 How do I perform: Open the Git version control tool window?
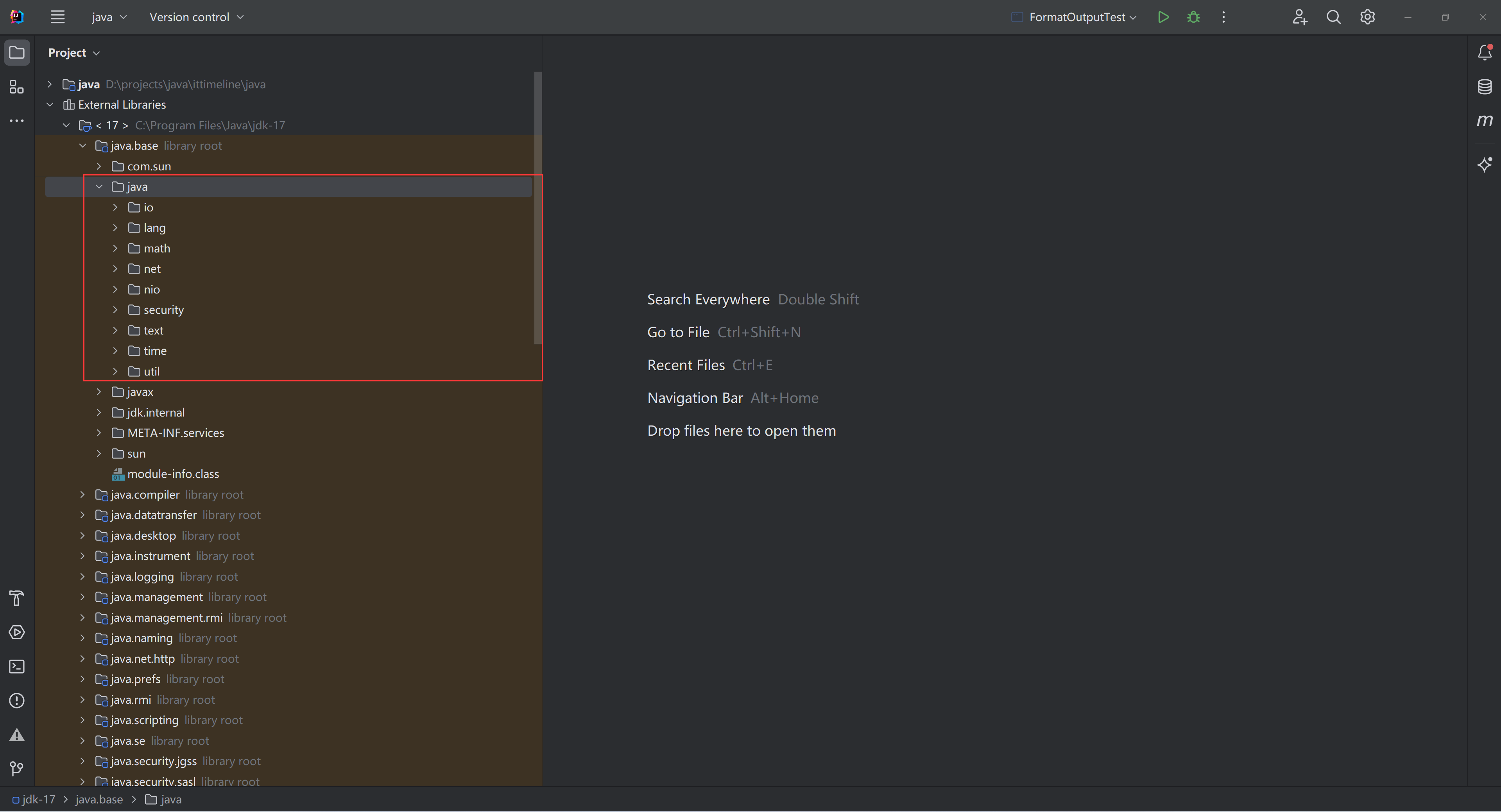(x=17, y=769)
